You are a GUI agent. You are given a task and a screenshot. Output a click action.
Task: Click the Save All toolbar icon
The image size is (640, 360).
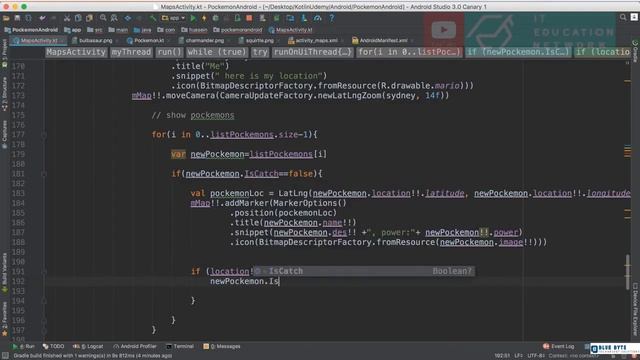point(18,18)
